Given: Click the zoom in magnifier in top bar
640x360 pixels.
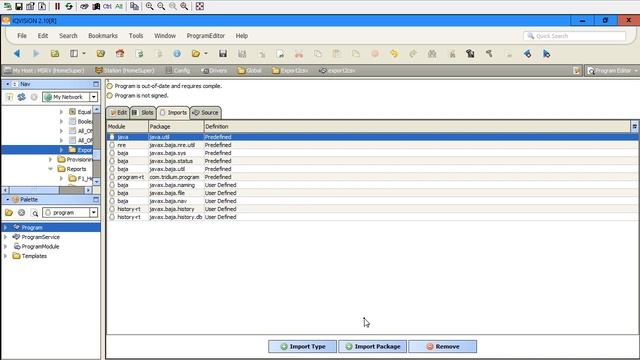Looking at the screenshot, I should pyautogui.click(x=149, y=6).
